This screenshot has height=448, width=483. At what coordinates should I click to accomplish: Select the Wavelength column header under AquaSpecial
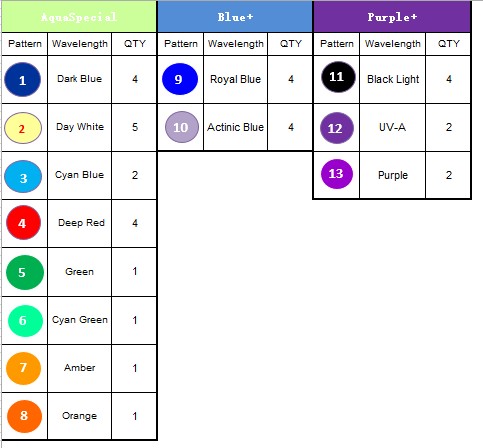[80, 44]
